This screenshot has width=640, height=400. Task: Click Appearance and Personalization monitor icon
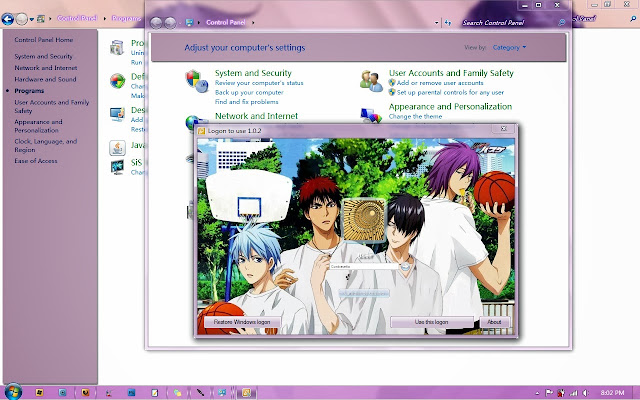(x=371, y=116)
